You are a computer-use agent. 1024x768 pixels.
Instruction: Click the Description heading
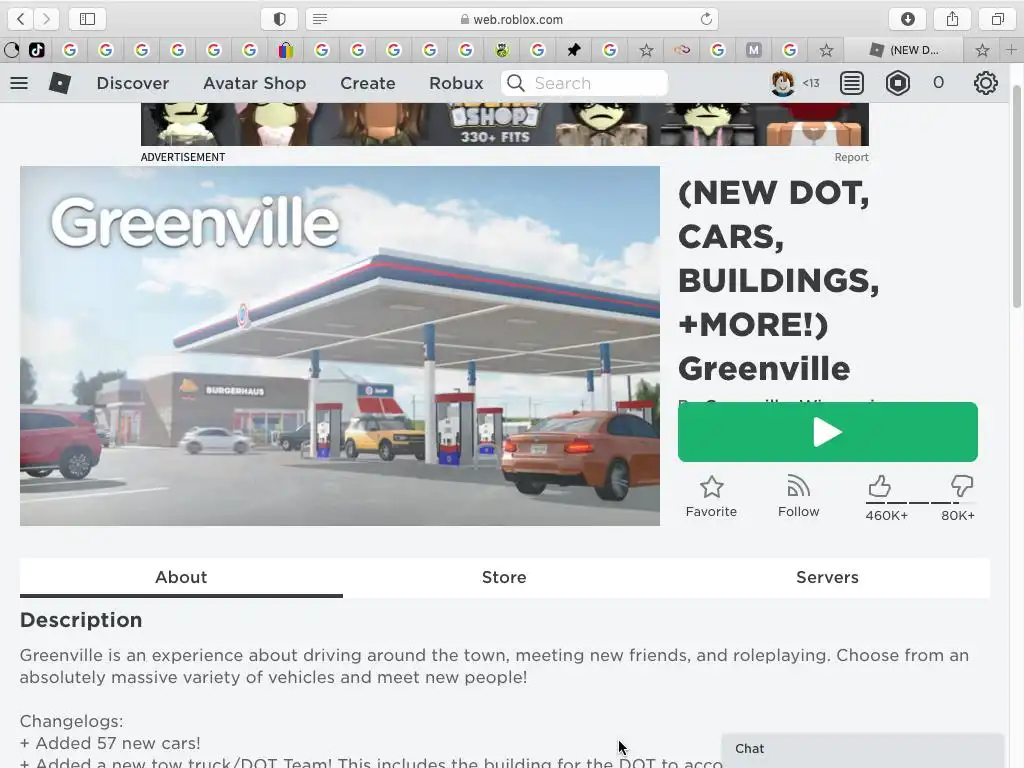pyautogui.click(x=81, y=620)
